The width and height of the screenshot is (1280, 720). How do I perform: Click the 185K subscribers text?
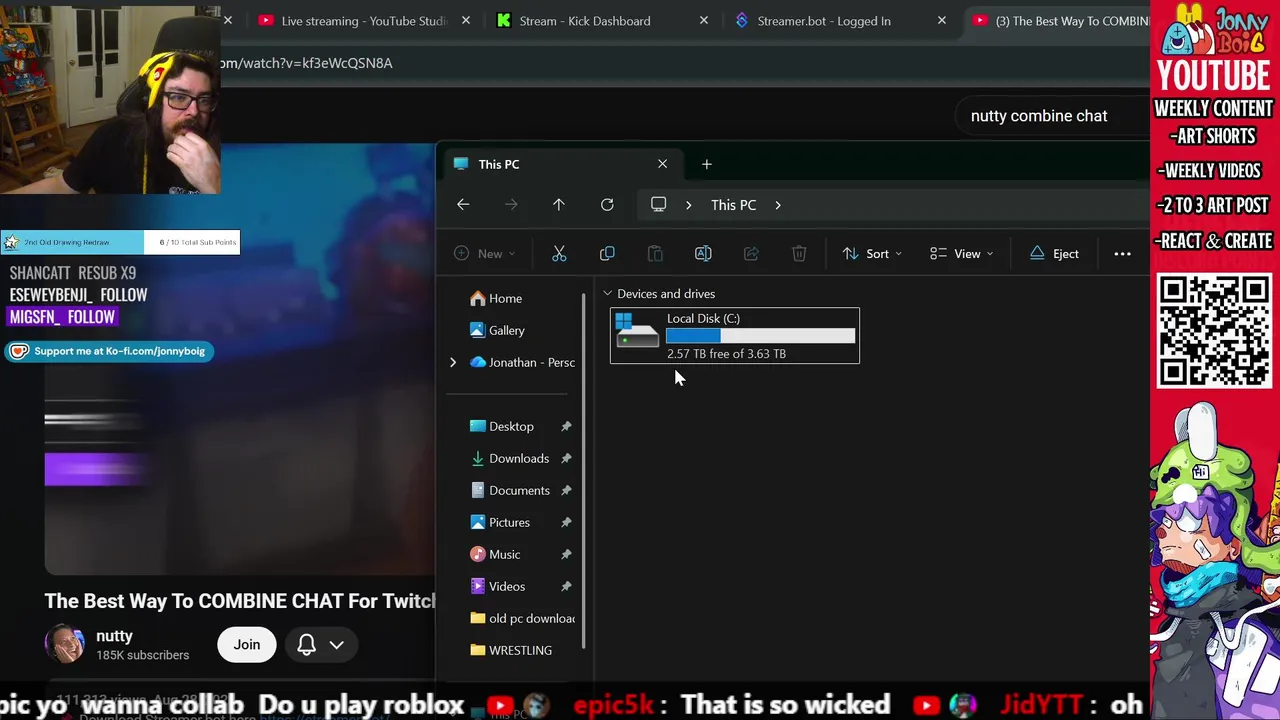click(142, 655)
